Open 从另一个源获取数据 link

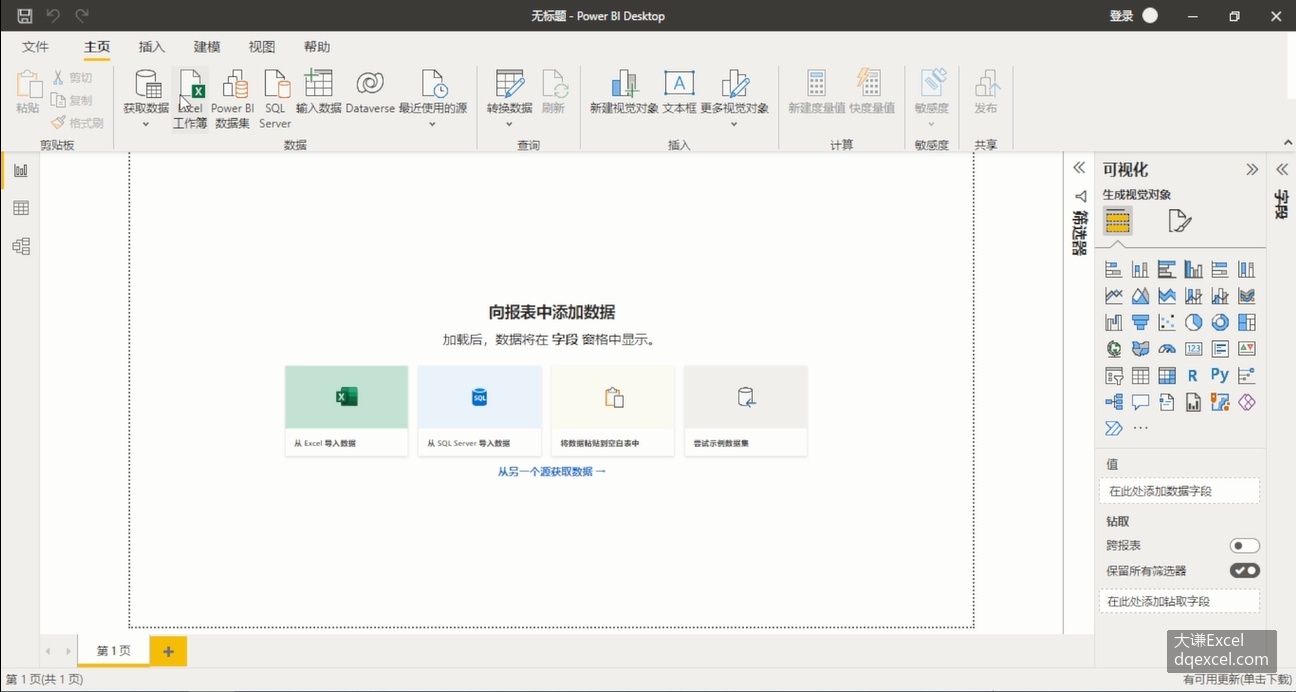click(552, 471)
